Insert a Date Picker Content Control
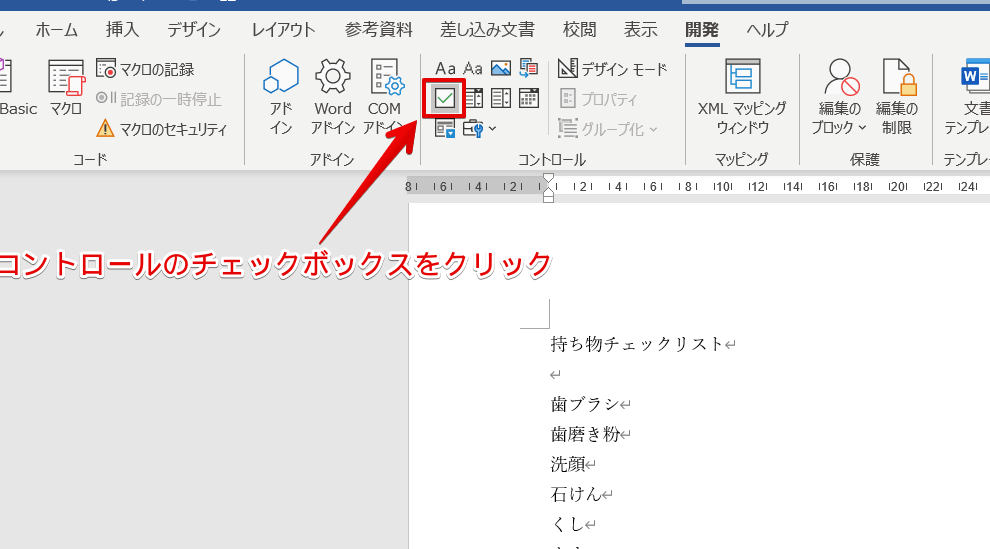 (528, 98)
